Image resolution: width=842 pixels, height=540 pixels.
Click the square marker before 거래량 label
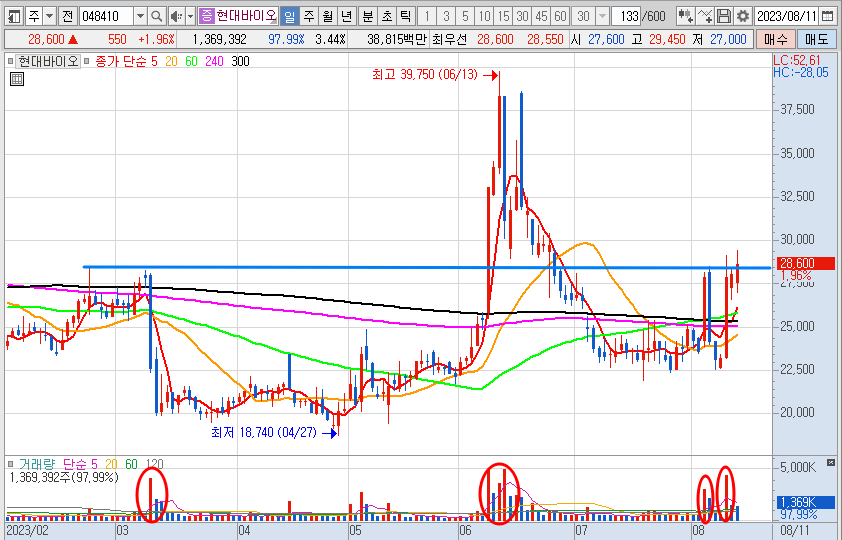tap(10, 464)
